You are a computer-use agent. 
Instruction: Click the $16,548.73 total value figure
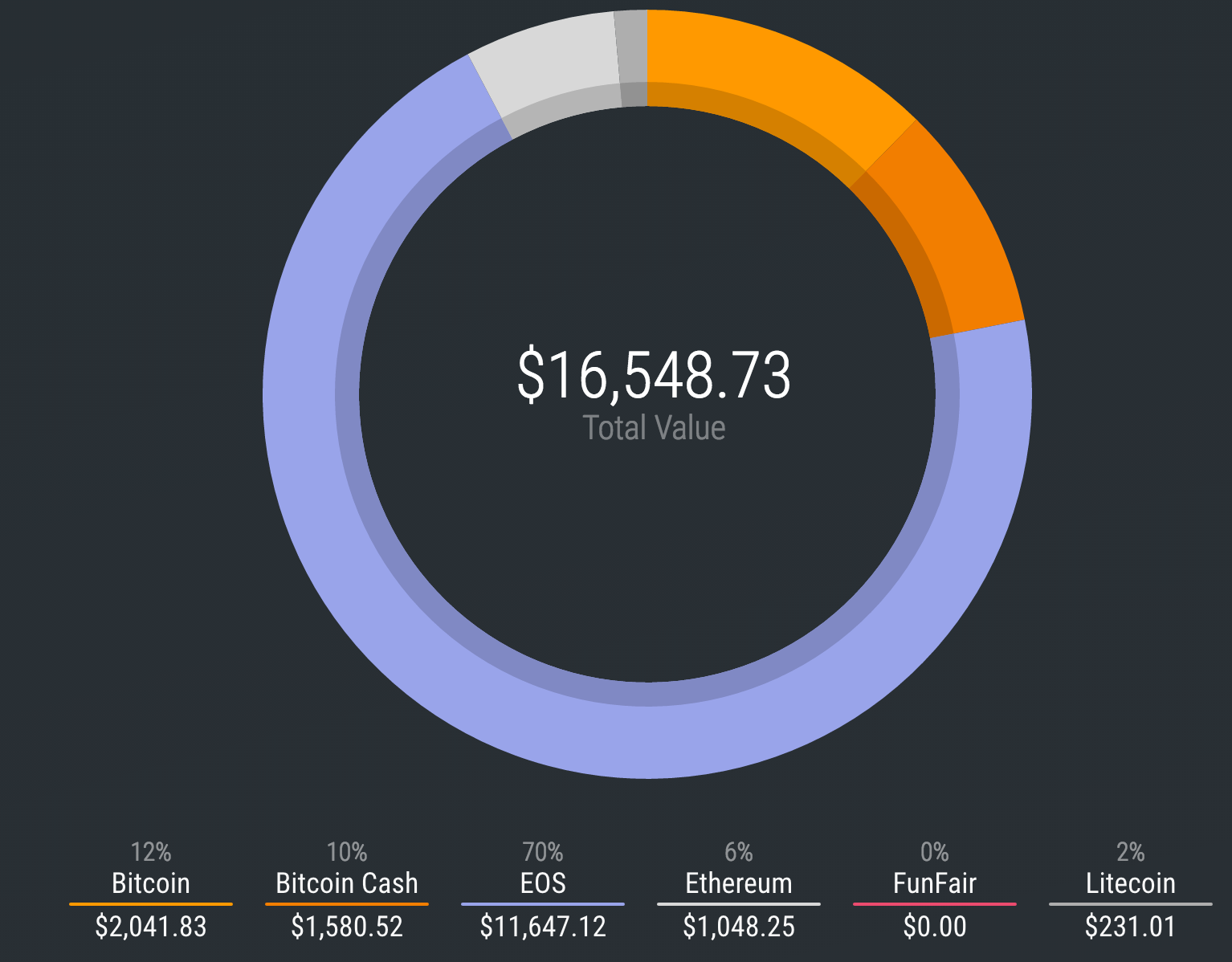coord(654,374)
